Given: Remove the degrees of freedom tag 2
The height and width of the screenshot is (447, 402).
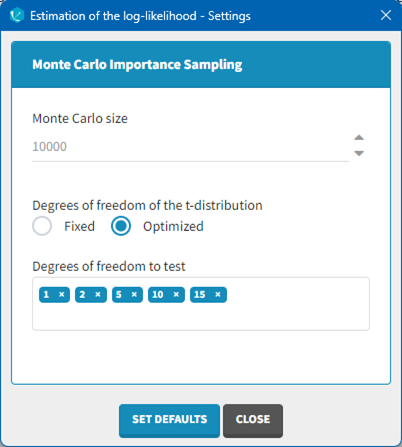Looking at the screenshot, I should [98, 294].
